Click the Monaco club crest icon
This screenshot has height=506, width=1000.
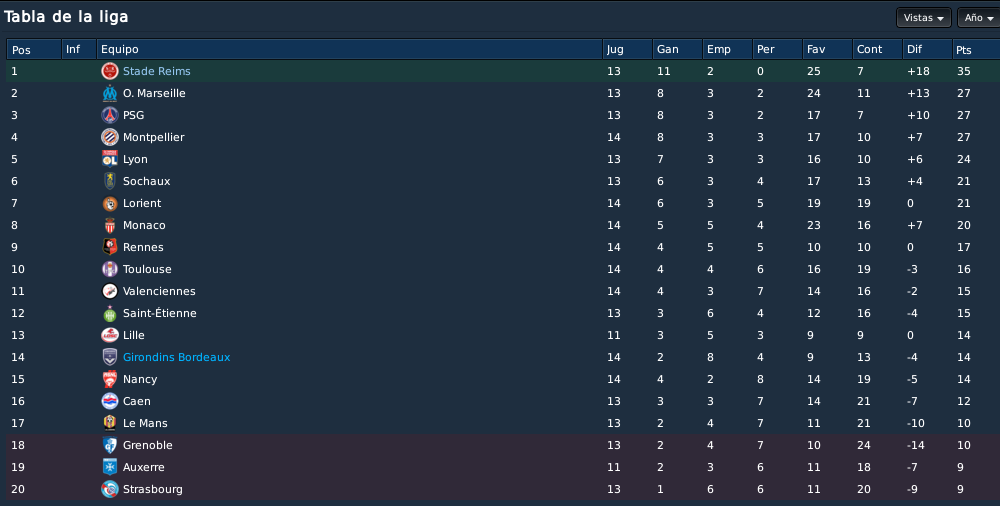click(110, 225)
